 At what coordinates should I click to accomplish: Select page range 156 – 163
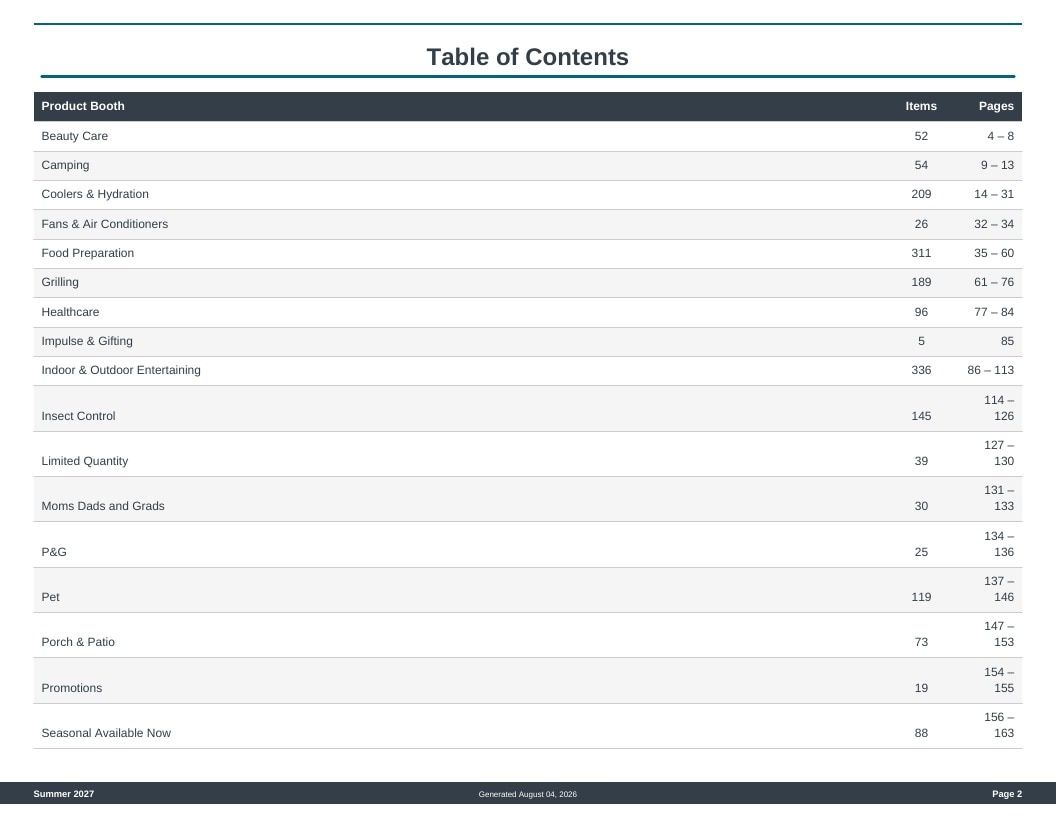(999, 725)
